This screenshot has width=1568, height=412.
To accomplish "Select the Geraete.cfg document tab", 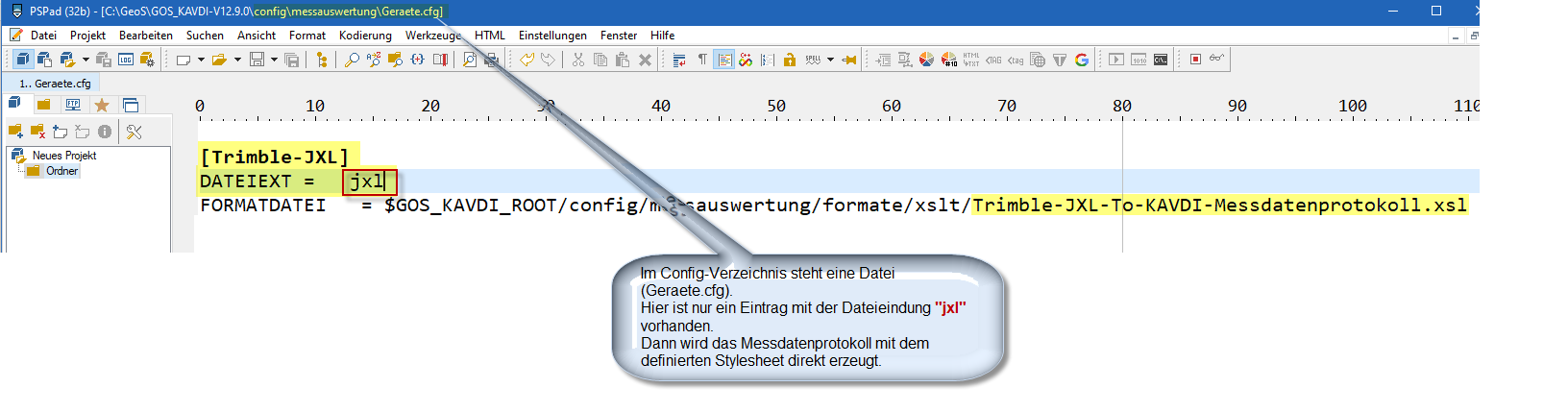I will click(56, 84).
